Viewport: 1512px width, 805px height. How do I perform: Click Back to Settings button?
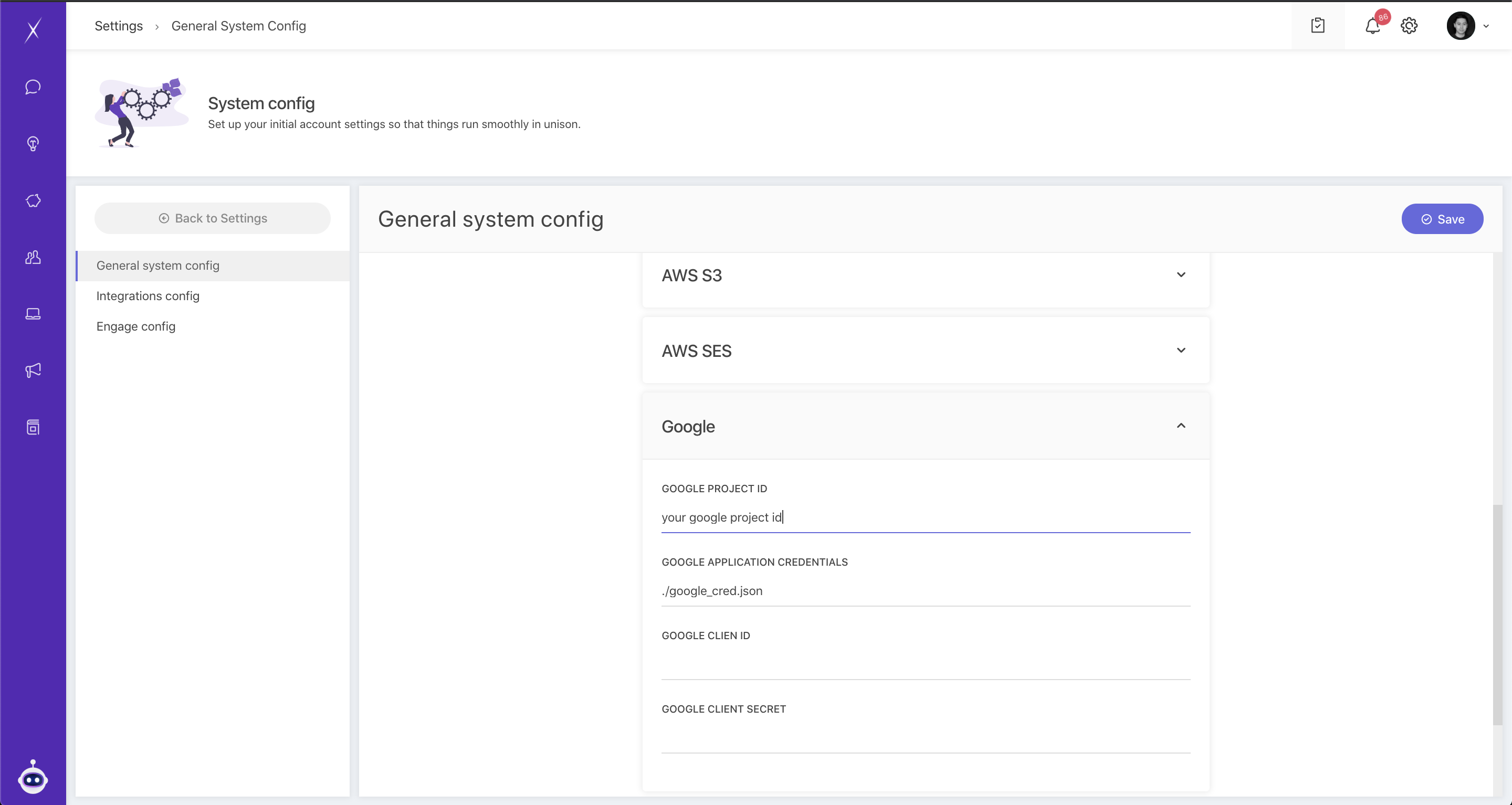(x=213, y=218)
